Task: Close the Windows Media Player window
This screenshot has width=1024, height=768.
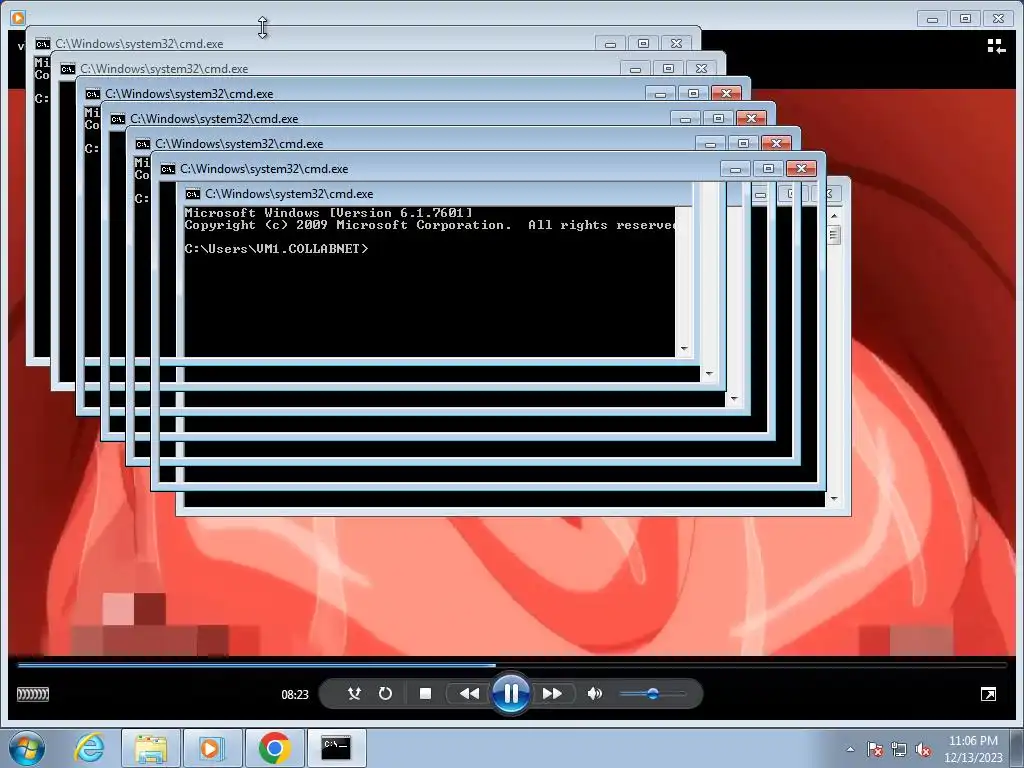Action: click(x=999, y=19)
